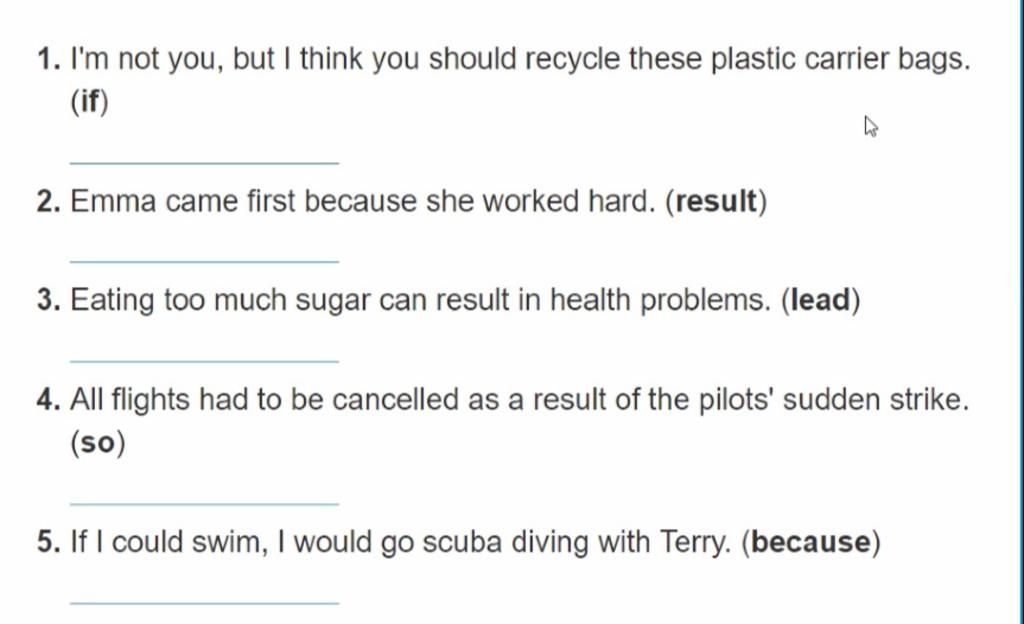Viewport: 1024px width, 624px height.
Task: Click the bold keyword "result" in parentheses
Action: pos(716,201)
